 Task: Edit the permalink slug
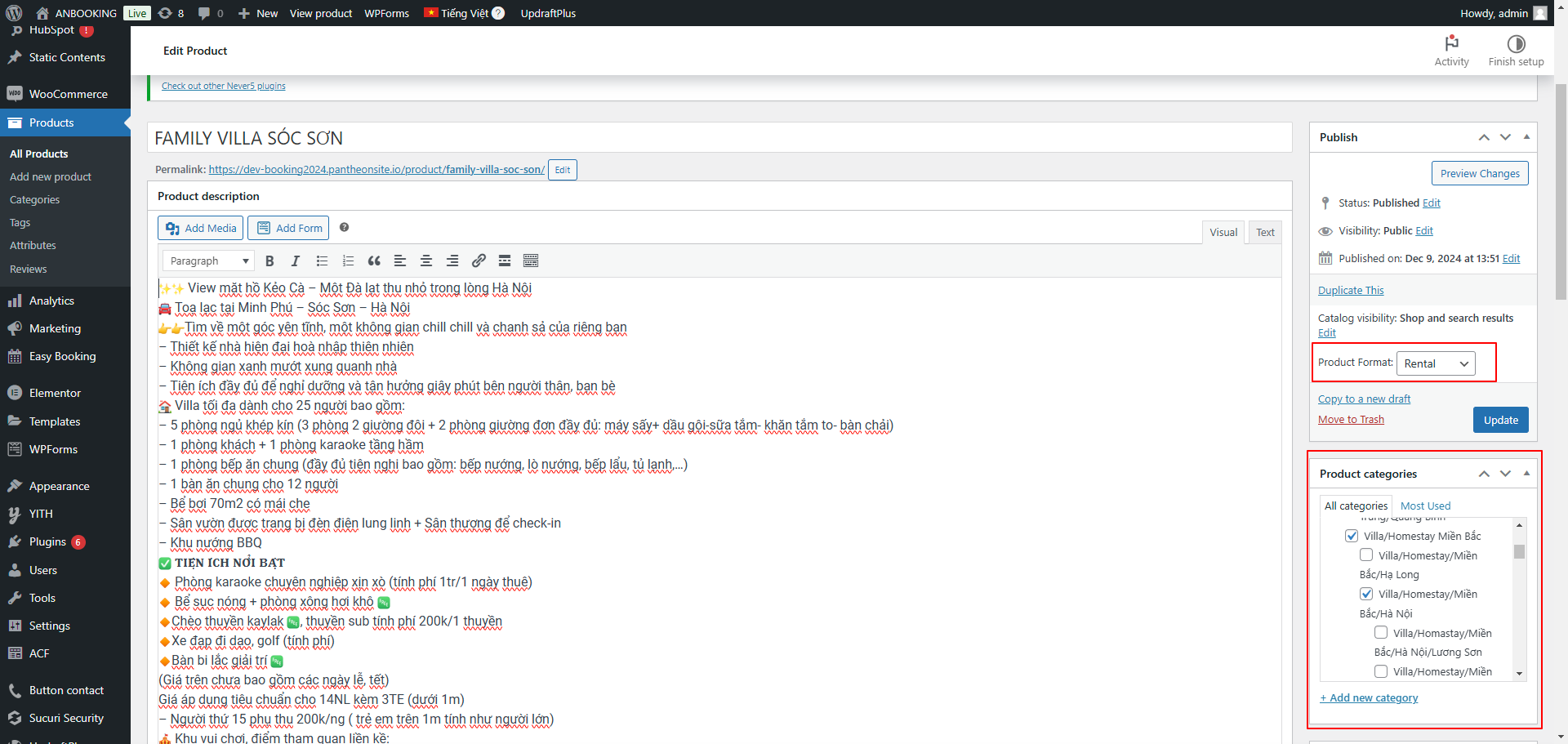click(562, 170)
